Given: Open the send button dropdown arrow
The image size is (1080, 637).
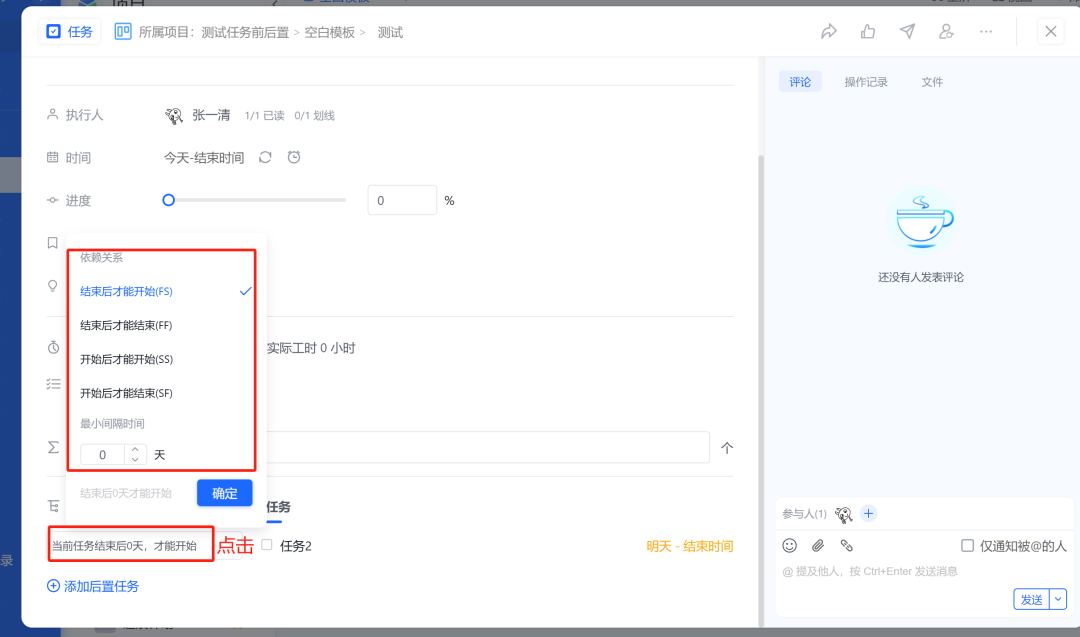Looking at the screenshot, I should [x=1058, y=599].
